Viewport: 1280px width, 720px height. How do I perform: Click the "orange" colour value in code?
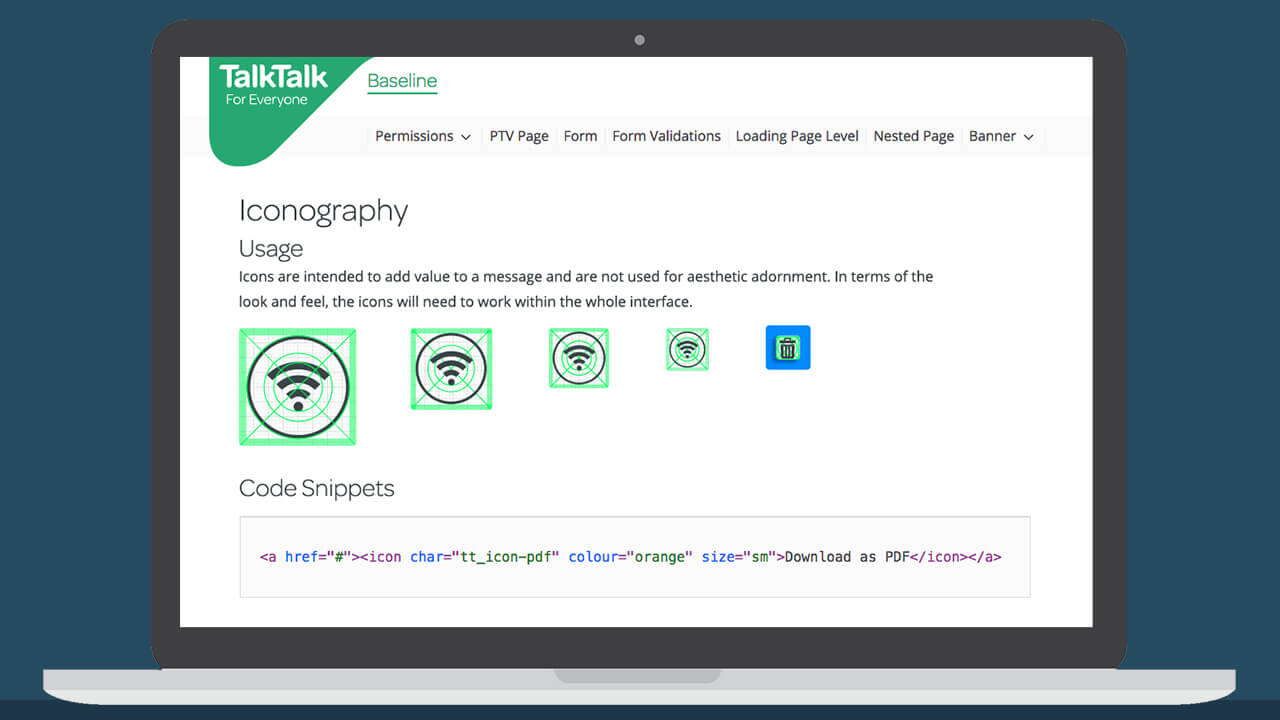point(661,557)
